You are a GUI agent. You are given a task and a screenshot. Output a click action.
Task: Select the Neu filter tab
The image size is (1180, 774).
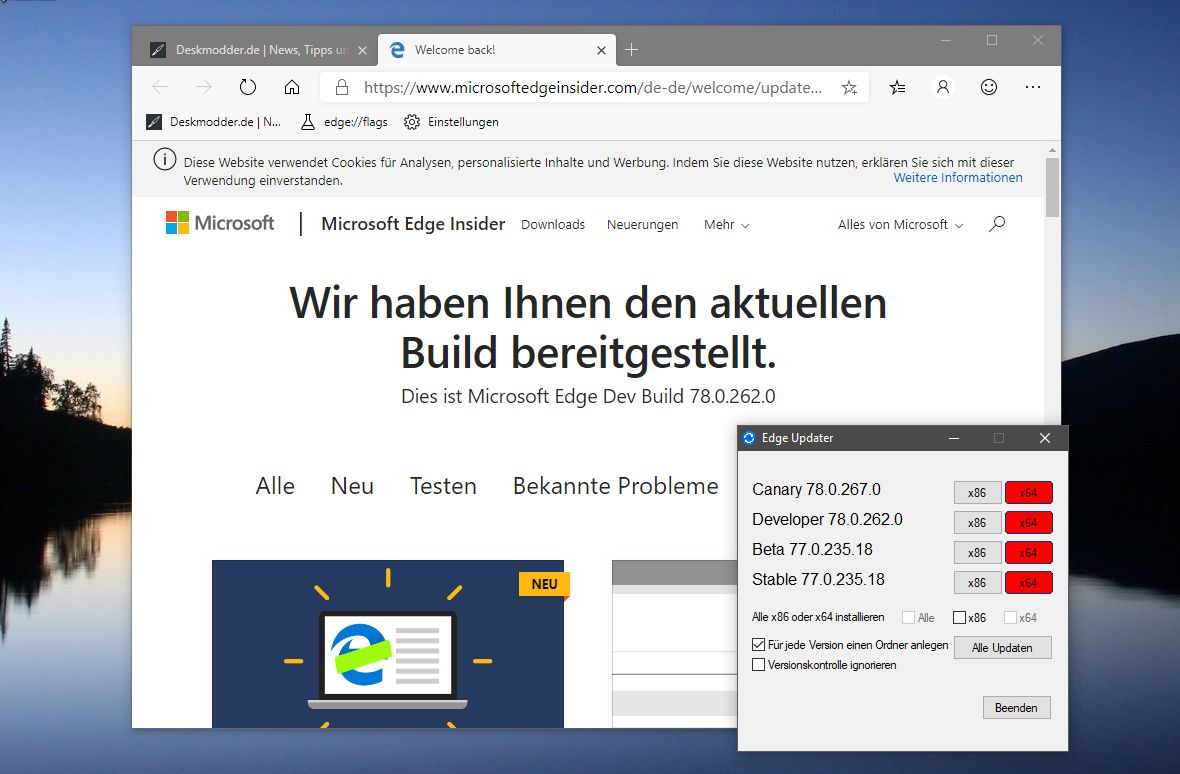[352, 486]
